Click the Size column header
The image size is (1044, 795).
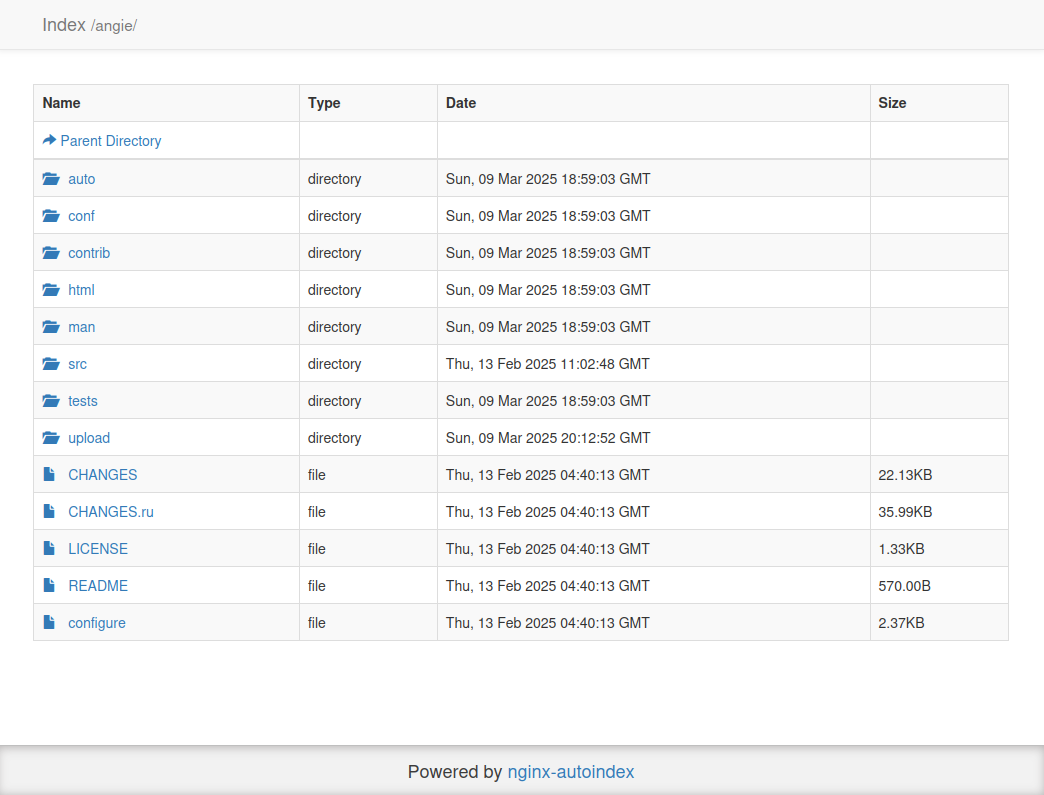[892, 103]
